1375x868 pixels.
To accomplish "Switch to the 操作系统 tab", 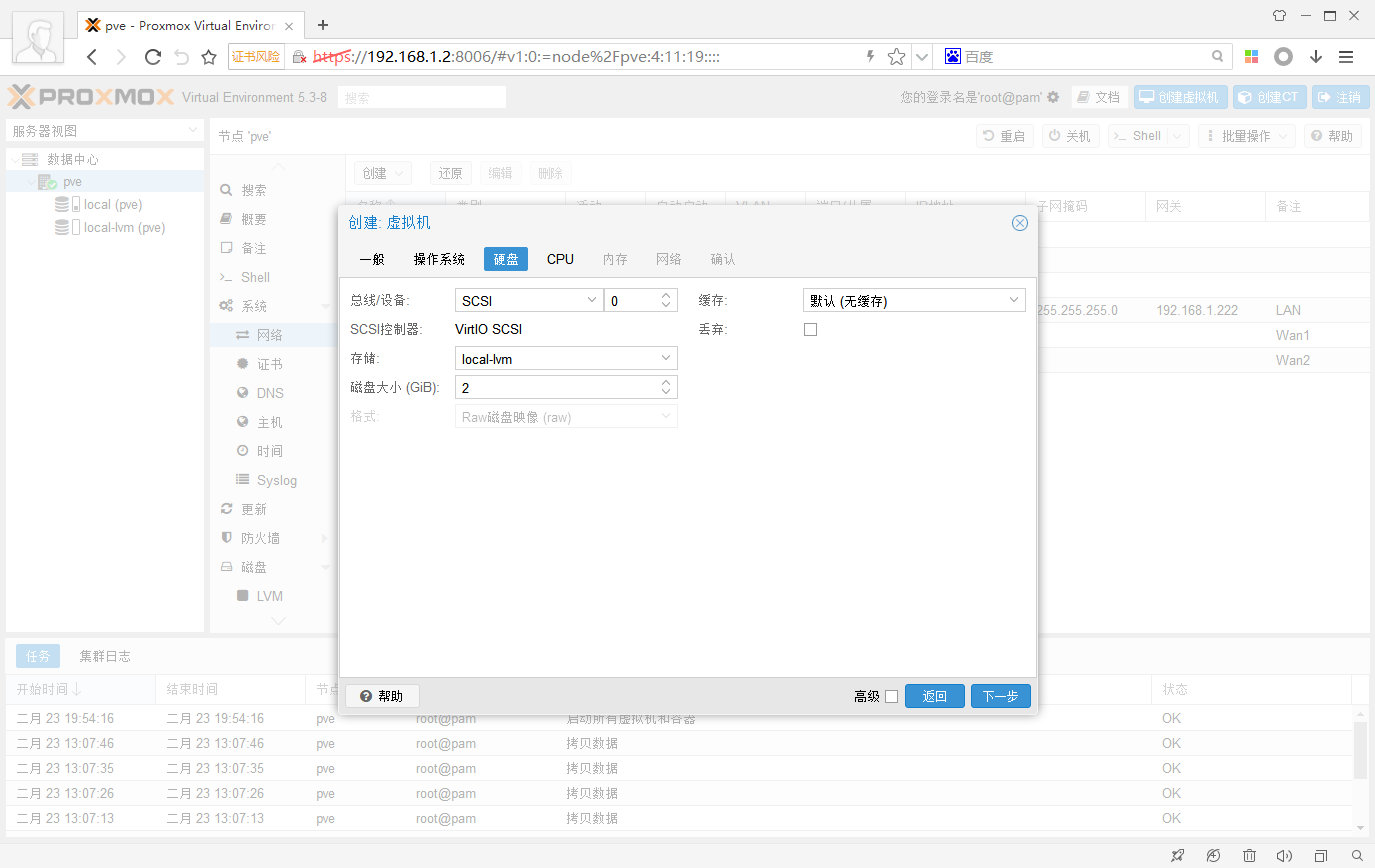I will tap(439, 259).
